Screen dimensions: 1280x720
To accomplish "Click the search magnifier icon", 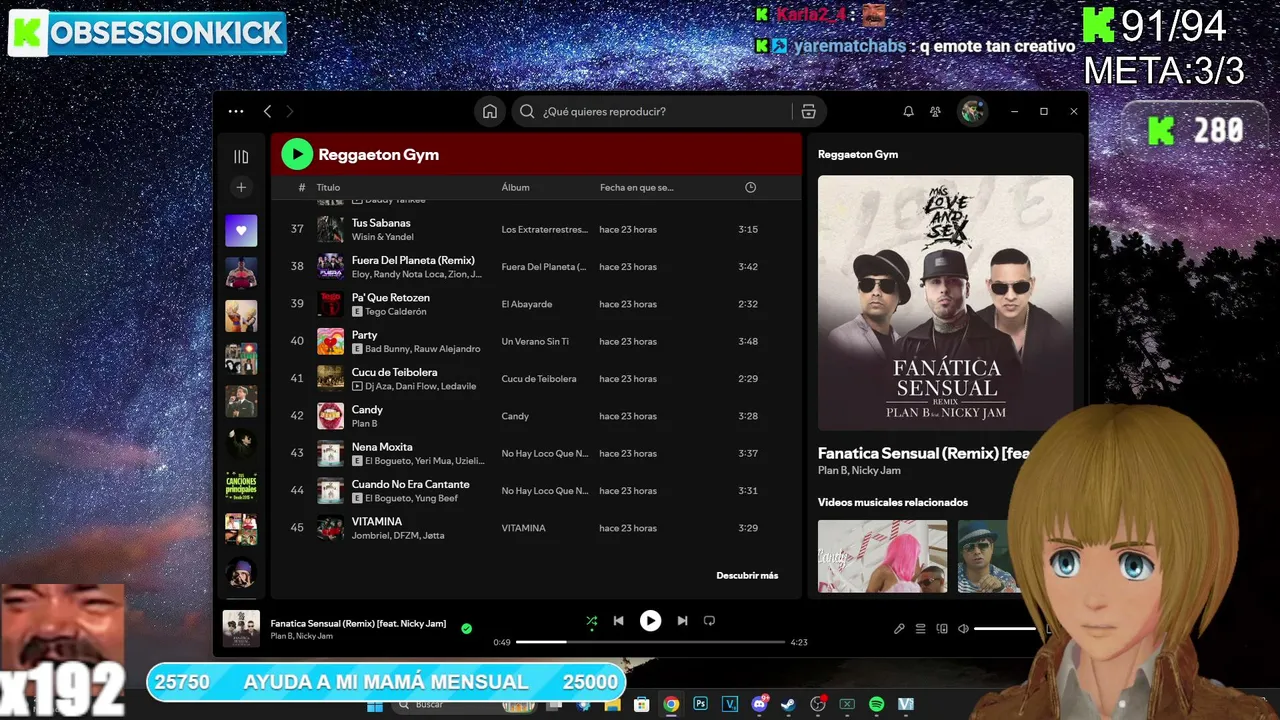I will click(527, 112).
